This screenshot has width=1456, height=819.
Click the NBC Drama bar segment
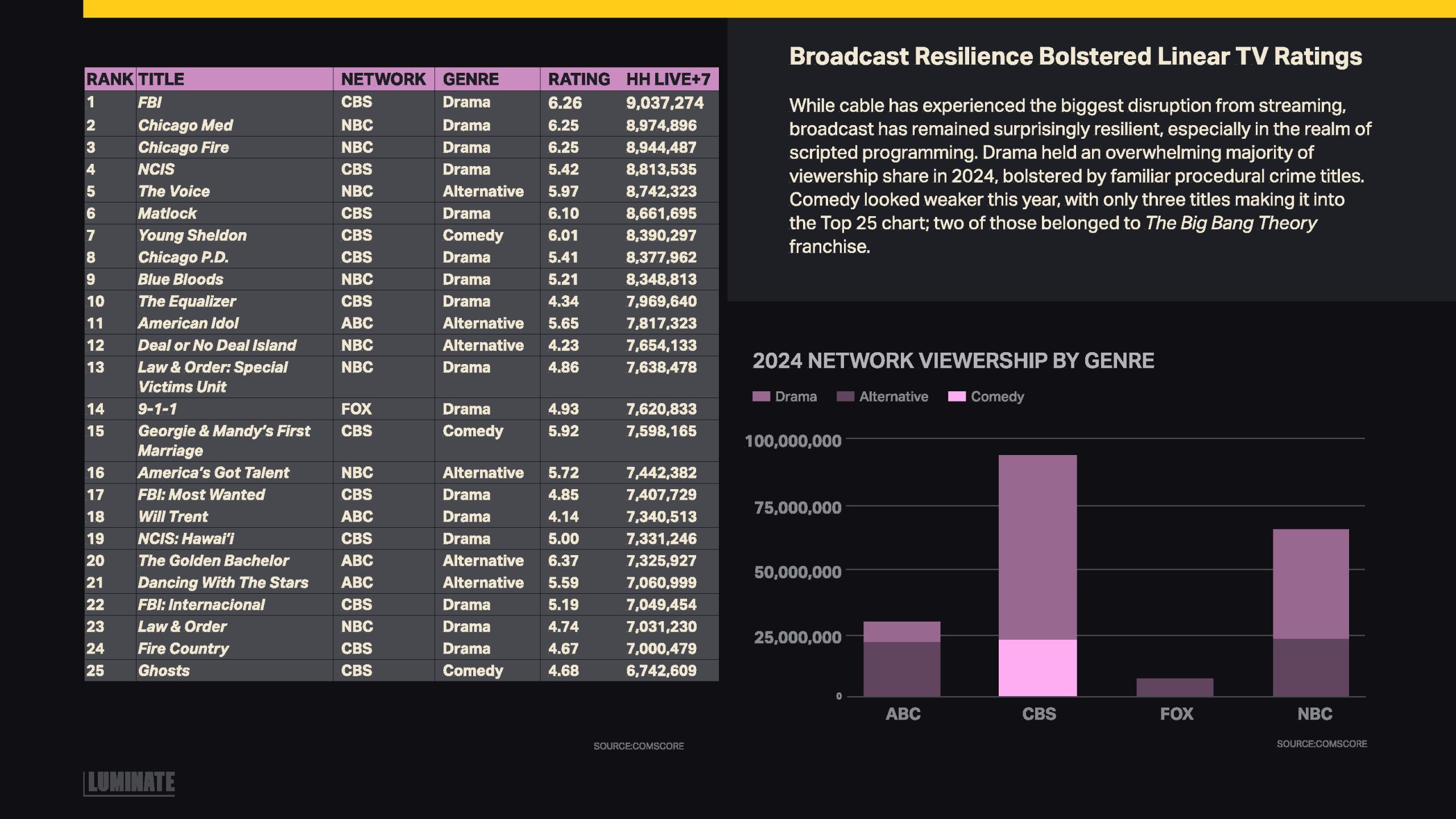[x=1310, y=584]
